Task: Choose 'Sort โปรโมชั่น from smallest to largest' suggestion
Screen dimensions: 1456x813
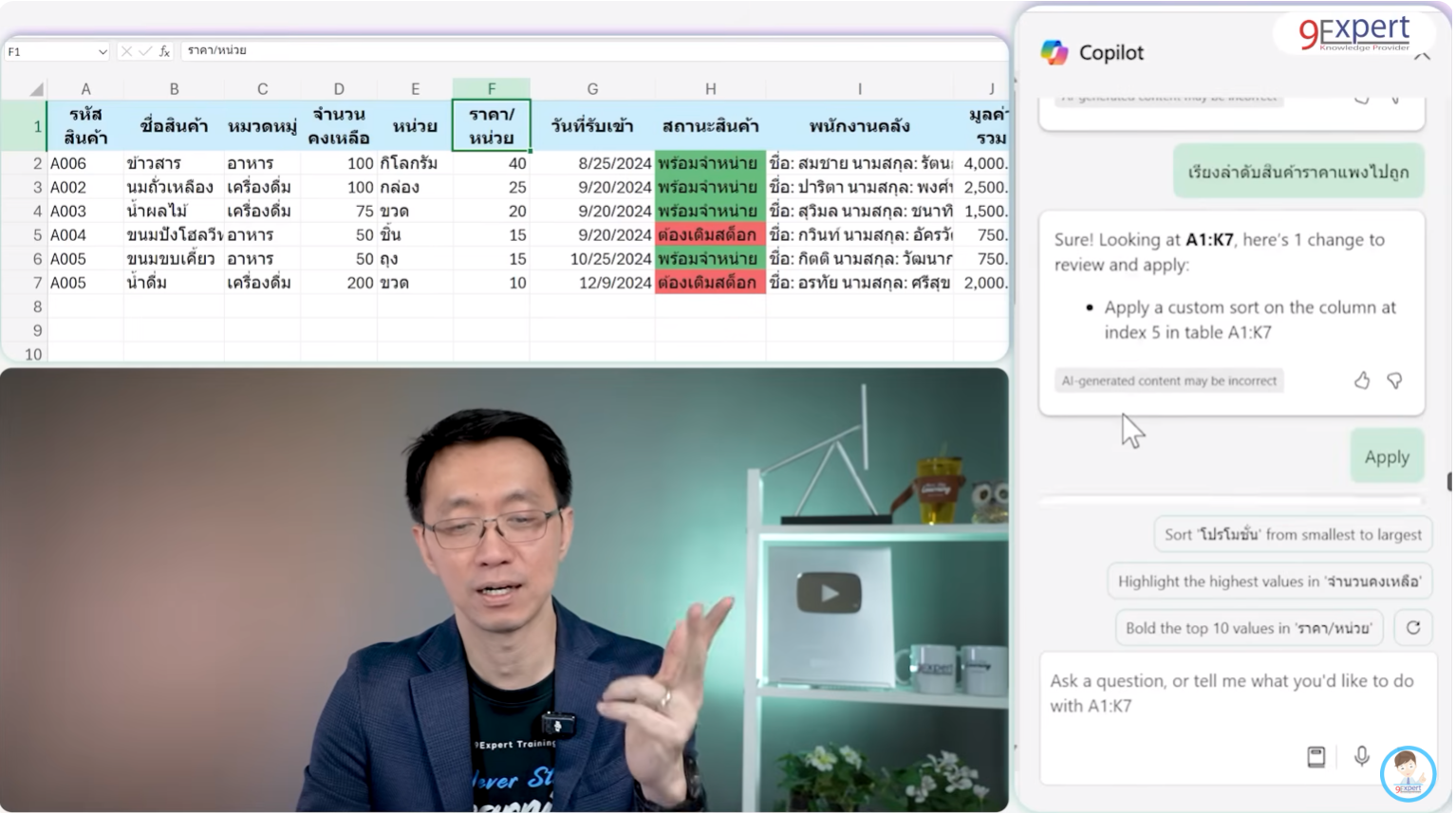Action: pos(1292,534)
